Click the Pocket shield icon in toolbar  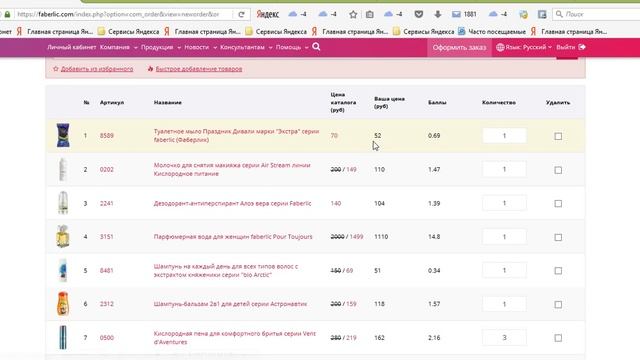pyautogui.click(x=419, y=14)
